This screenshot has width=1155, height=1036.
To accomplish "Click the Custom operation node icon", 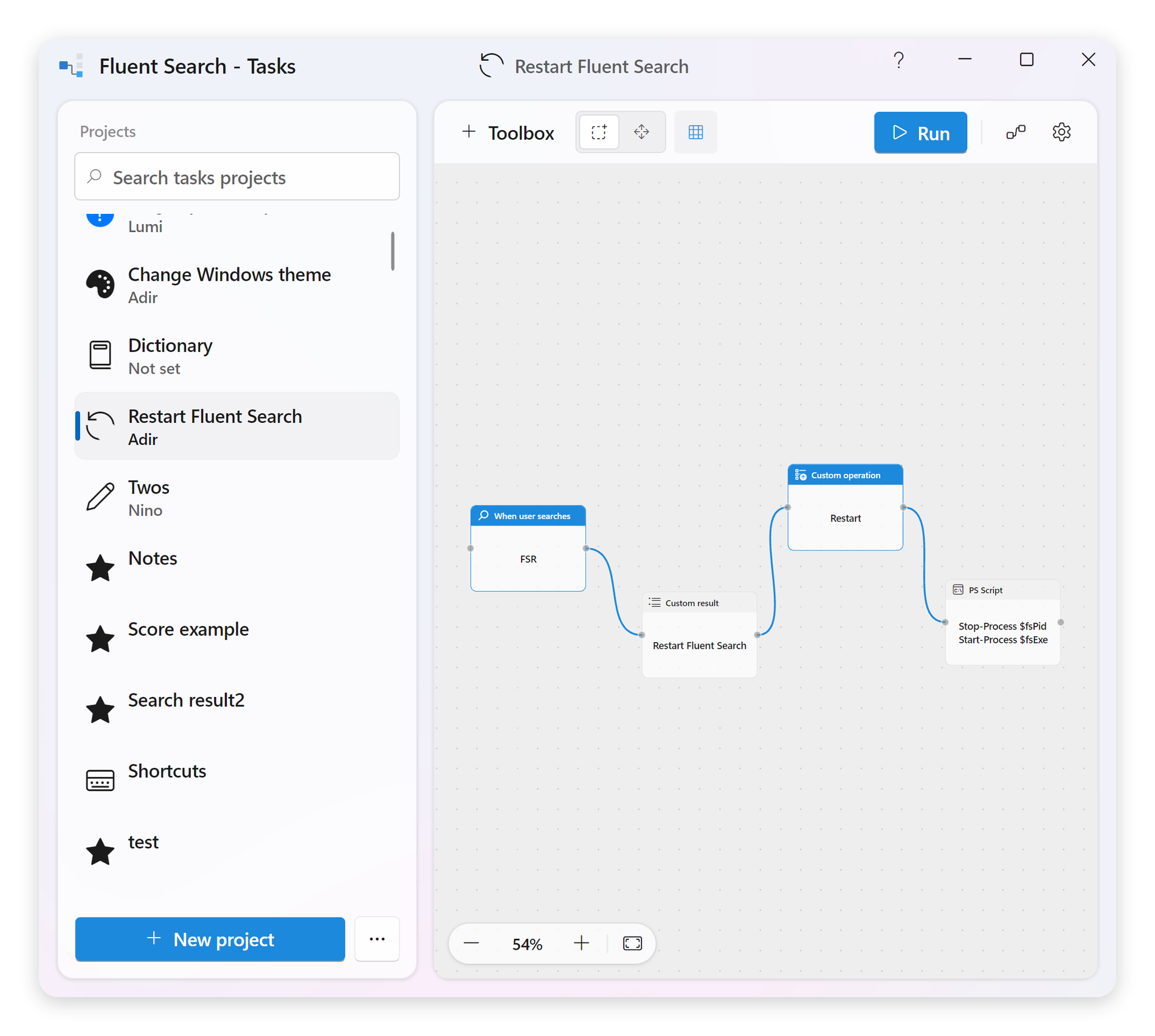I will click(801, 475).
